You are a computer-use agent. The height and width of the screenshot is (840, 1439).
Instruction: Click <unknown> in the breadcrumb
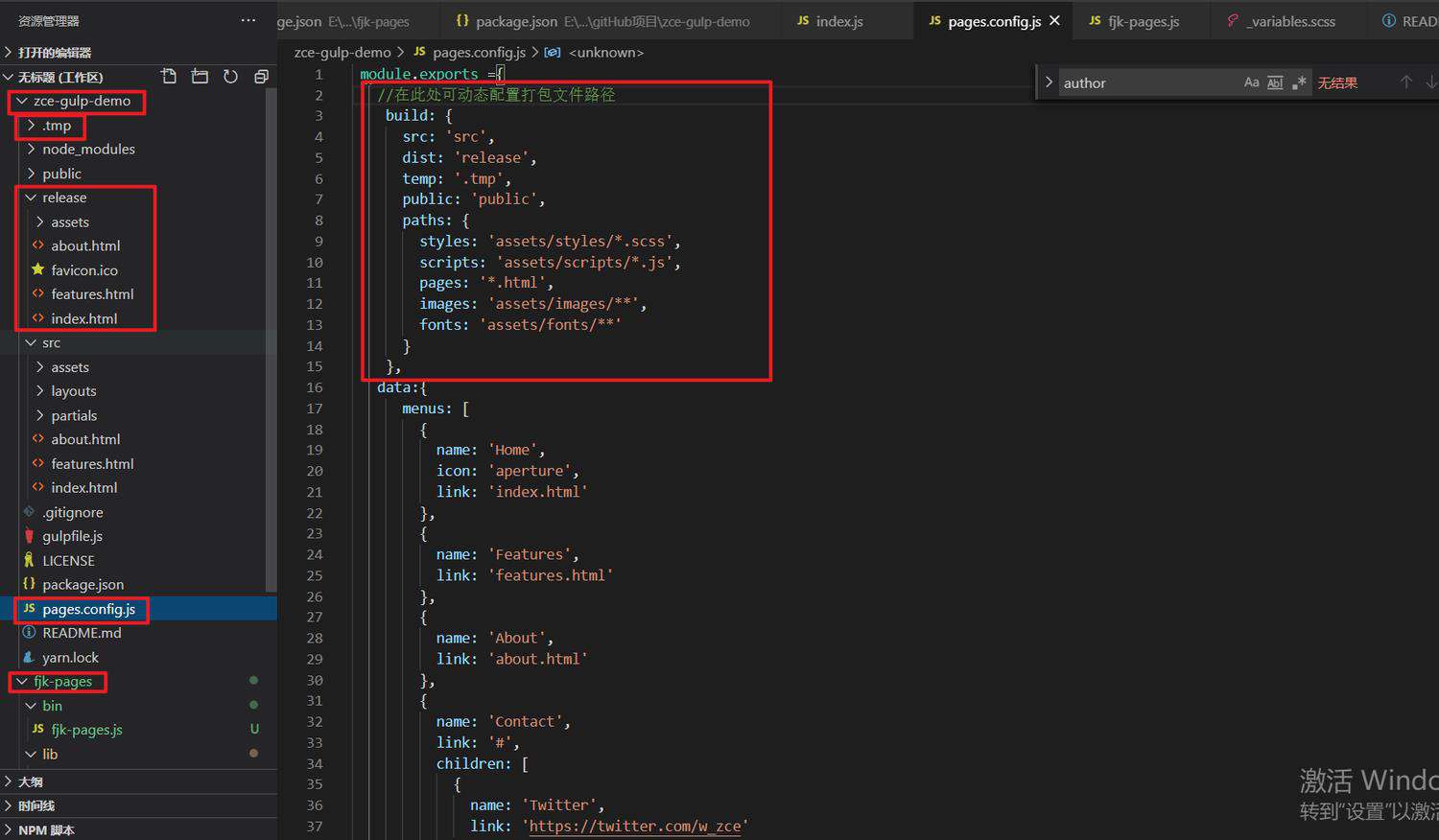click(606, 53)
